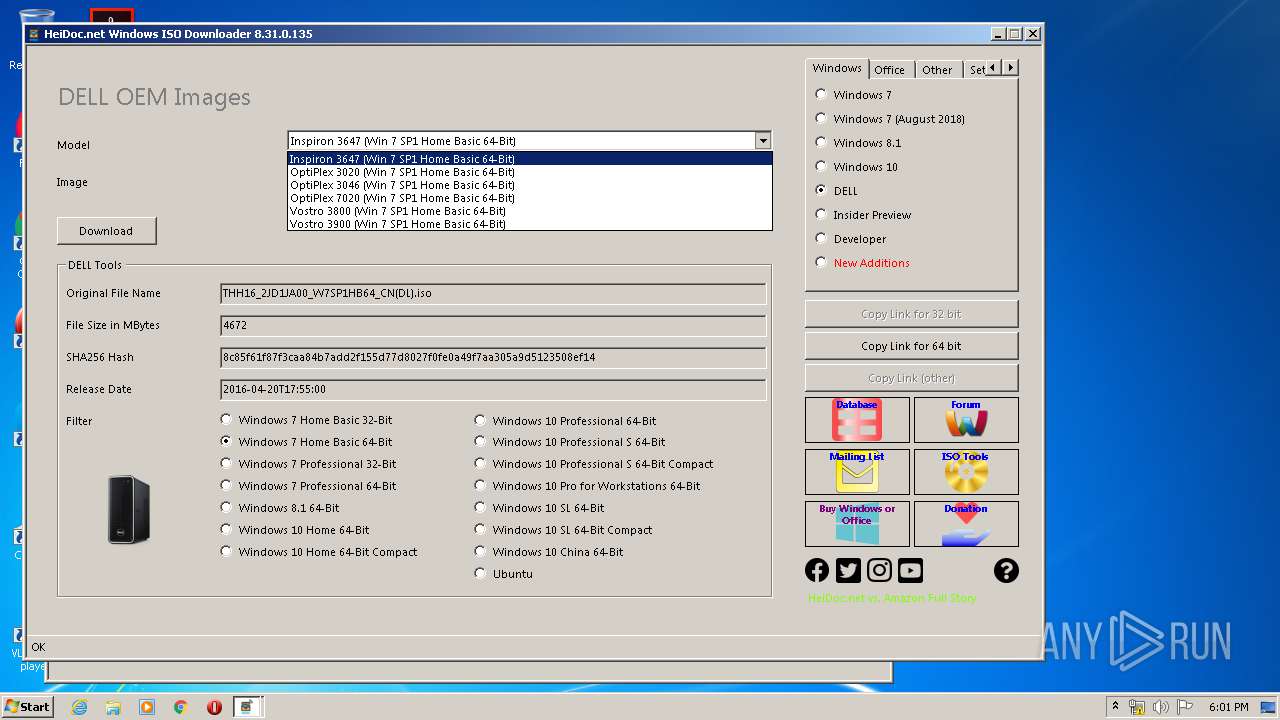This screenshot has width=1280, height=720.
Task: Choose Vostro 3900 from Model list
Action: [530, 224]
